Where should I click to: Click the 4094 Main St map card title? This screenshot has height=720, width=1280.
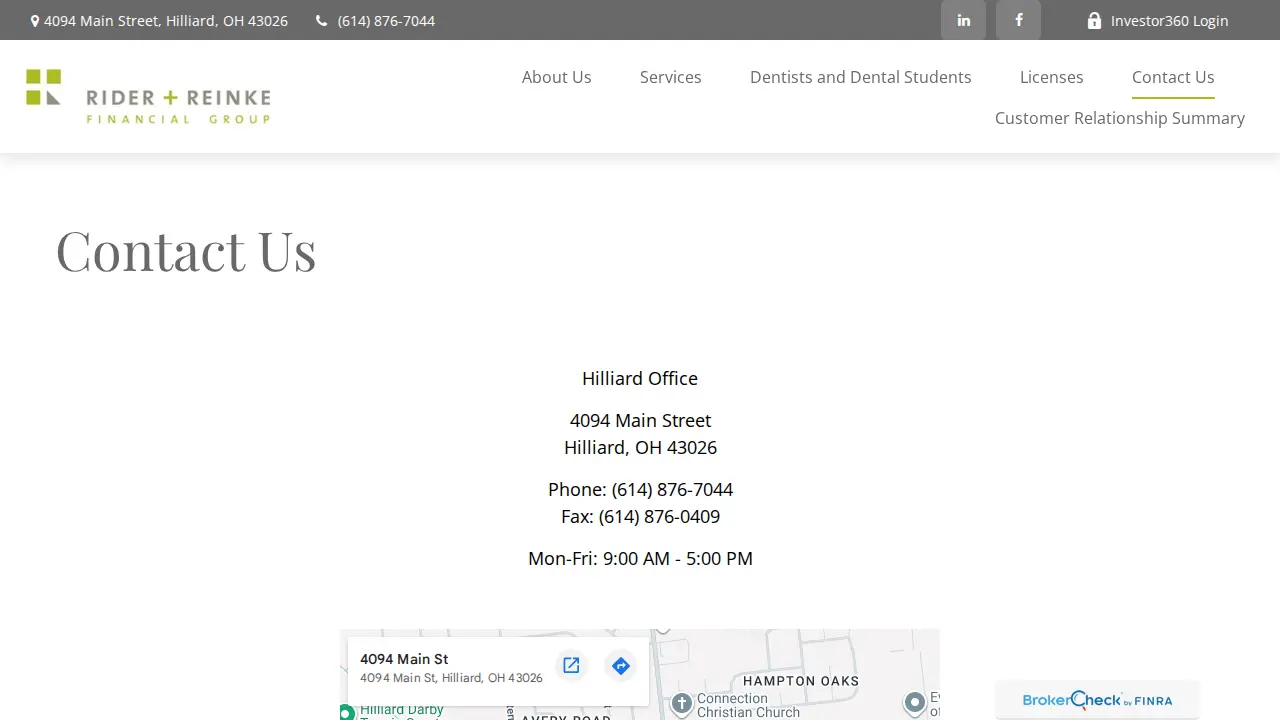click(404, 659)
